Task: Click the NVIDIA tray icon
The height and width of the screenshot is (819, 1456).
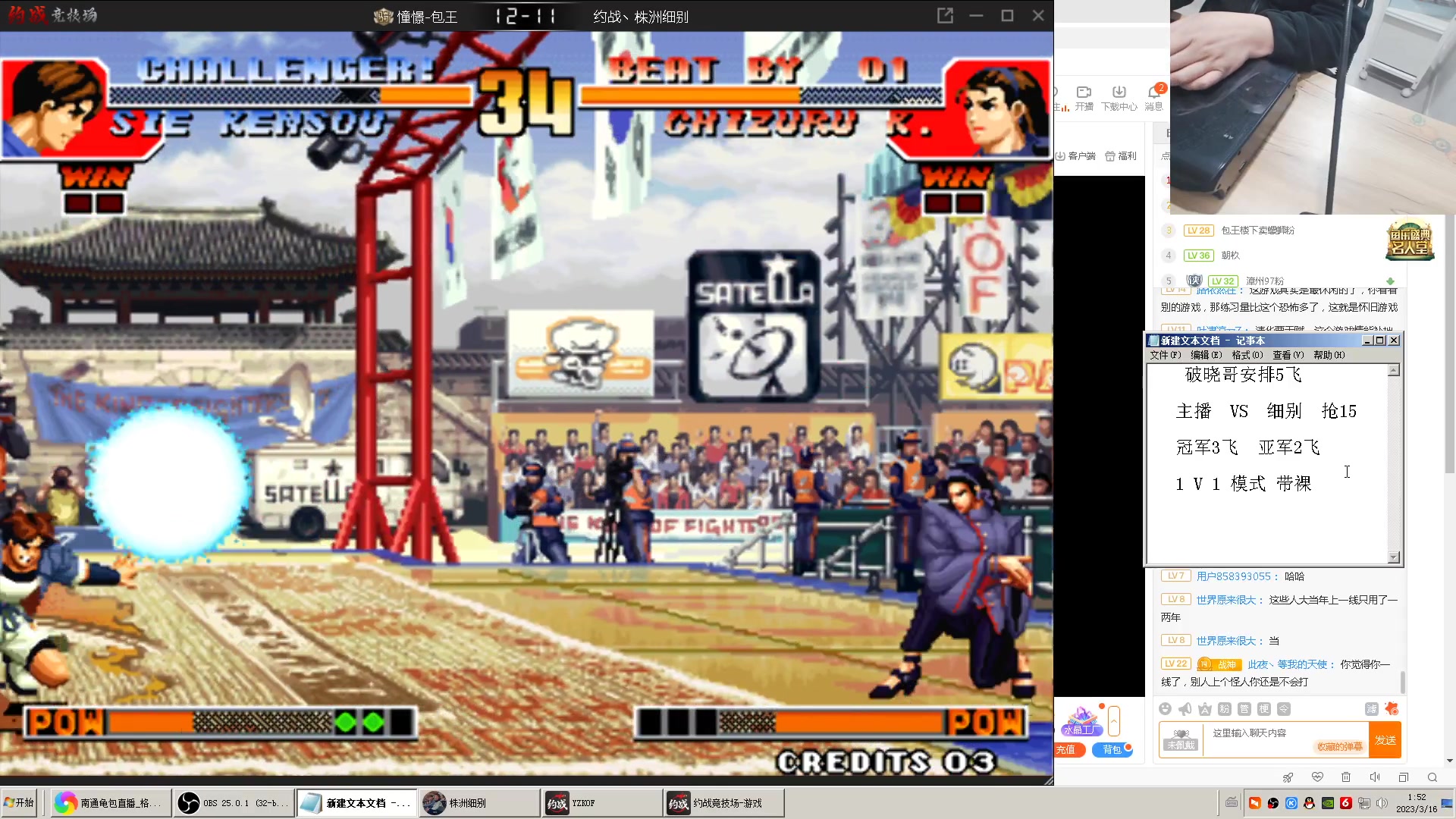Action: (1328, 803)
